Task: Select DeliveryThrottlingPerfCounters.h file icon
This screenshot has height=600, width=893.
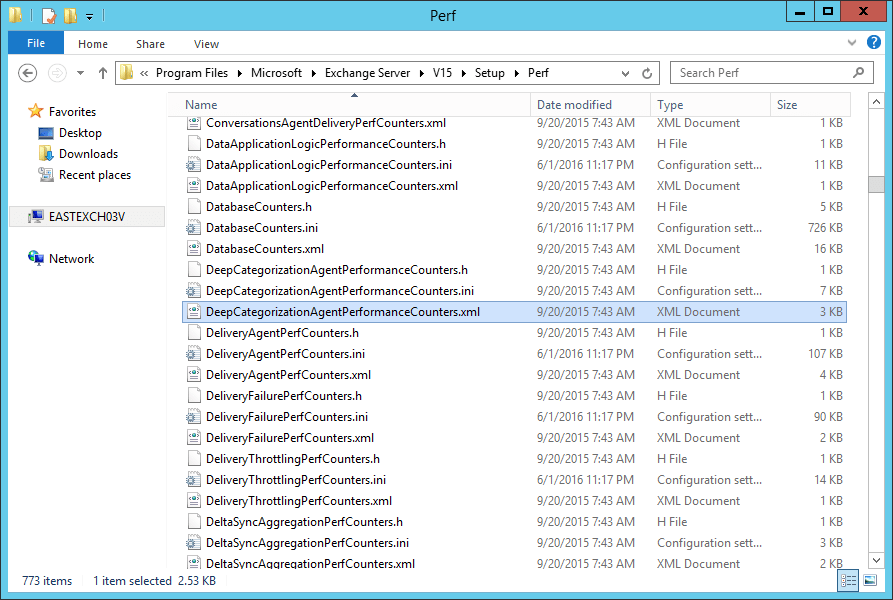Action: click(x=194, y=459)
